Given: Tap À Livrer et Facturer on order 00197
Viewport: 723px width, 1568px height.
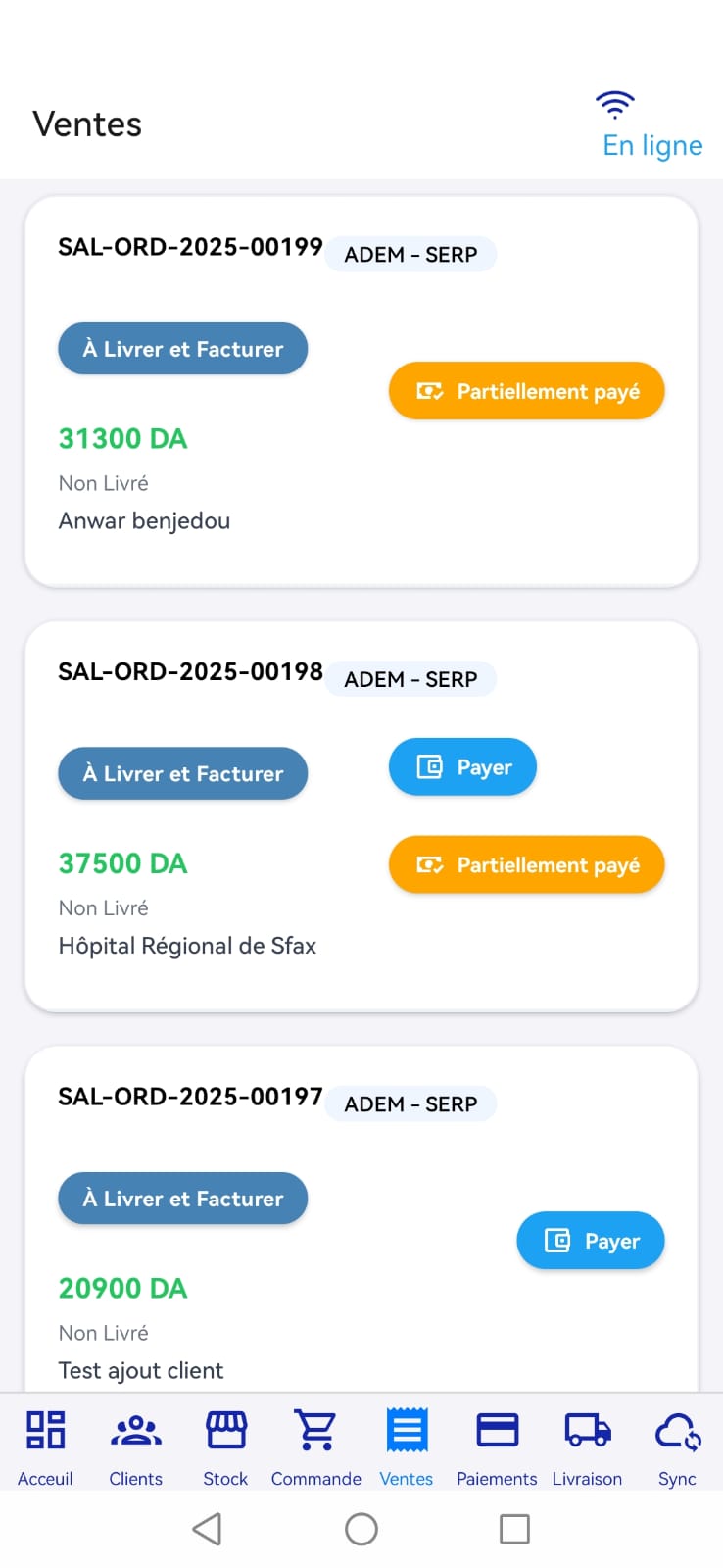Looking at the screenshot, I should tap(183, 1199).
